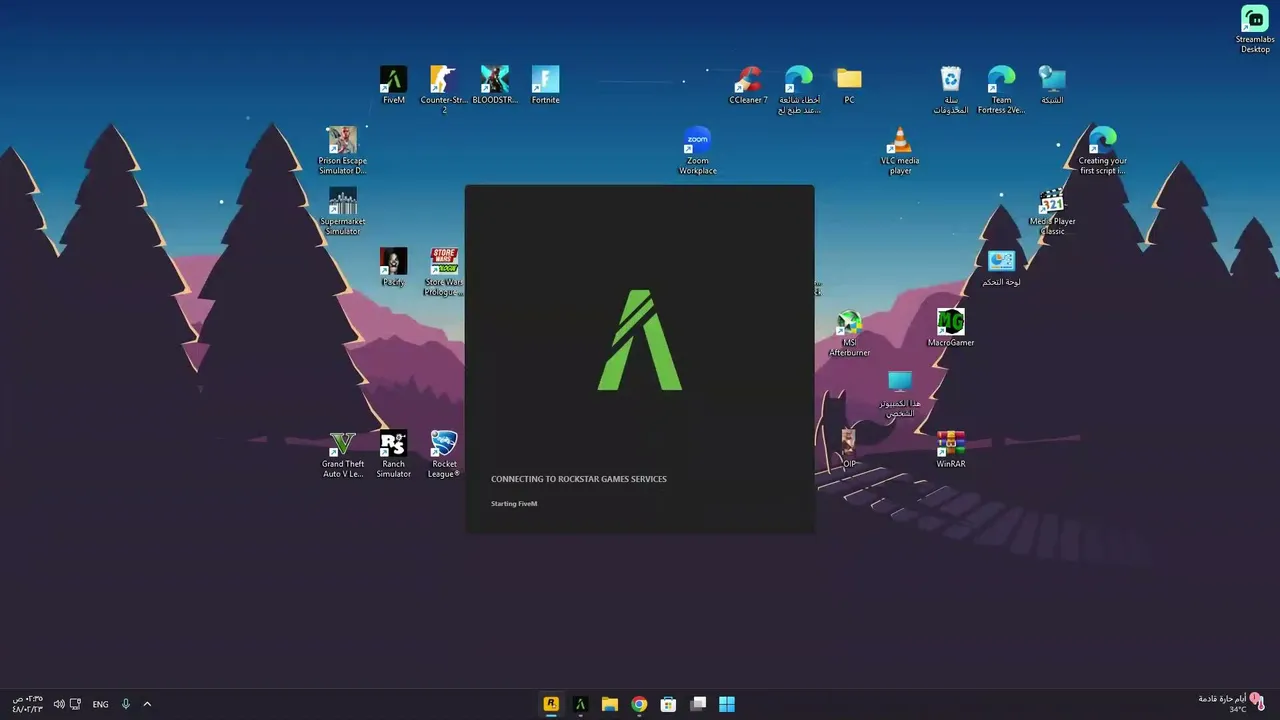Image resolution: width=1280 pixels, height=720 pixels.
Task: Select the Streamlabs Desktop icon
Action: 1255,29
